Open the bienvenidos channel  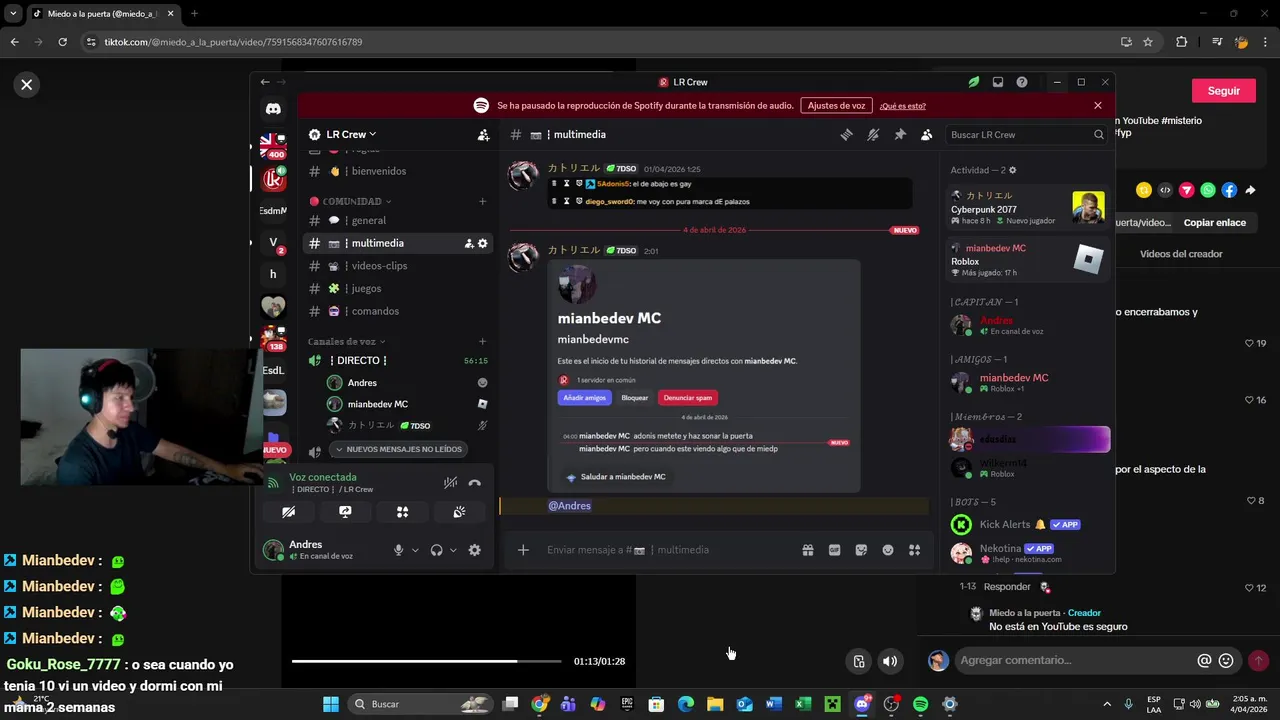click(x=398, y=171)
